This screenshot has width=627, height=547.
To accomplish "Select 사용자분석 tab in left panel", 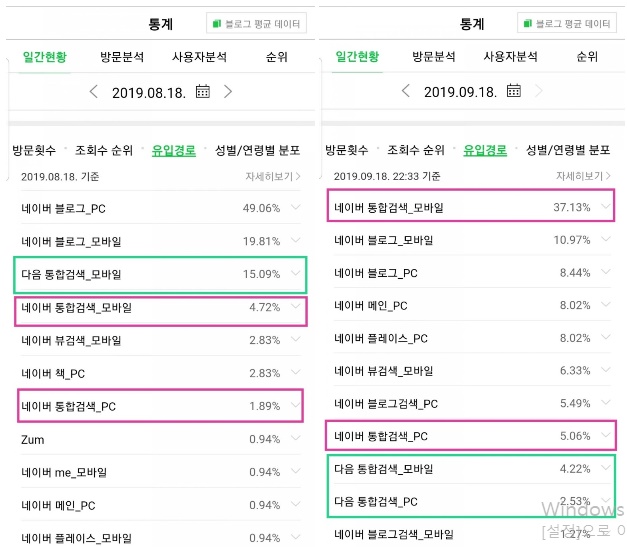I will 199,57.
